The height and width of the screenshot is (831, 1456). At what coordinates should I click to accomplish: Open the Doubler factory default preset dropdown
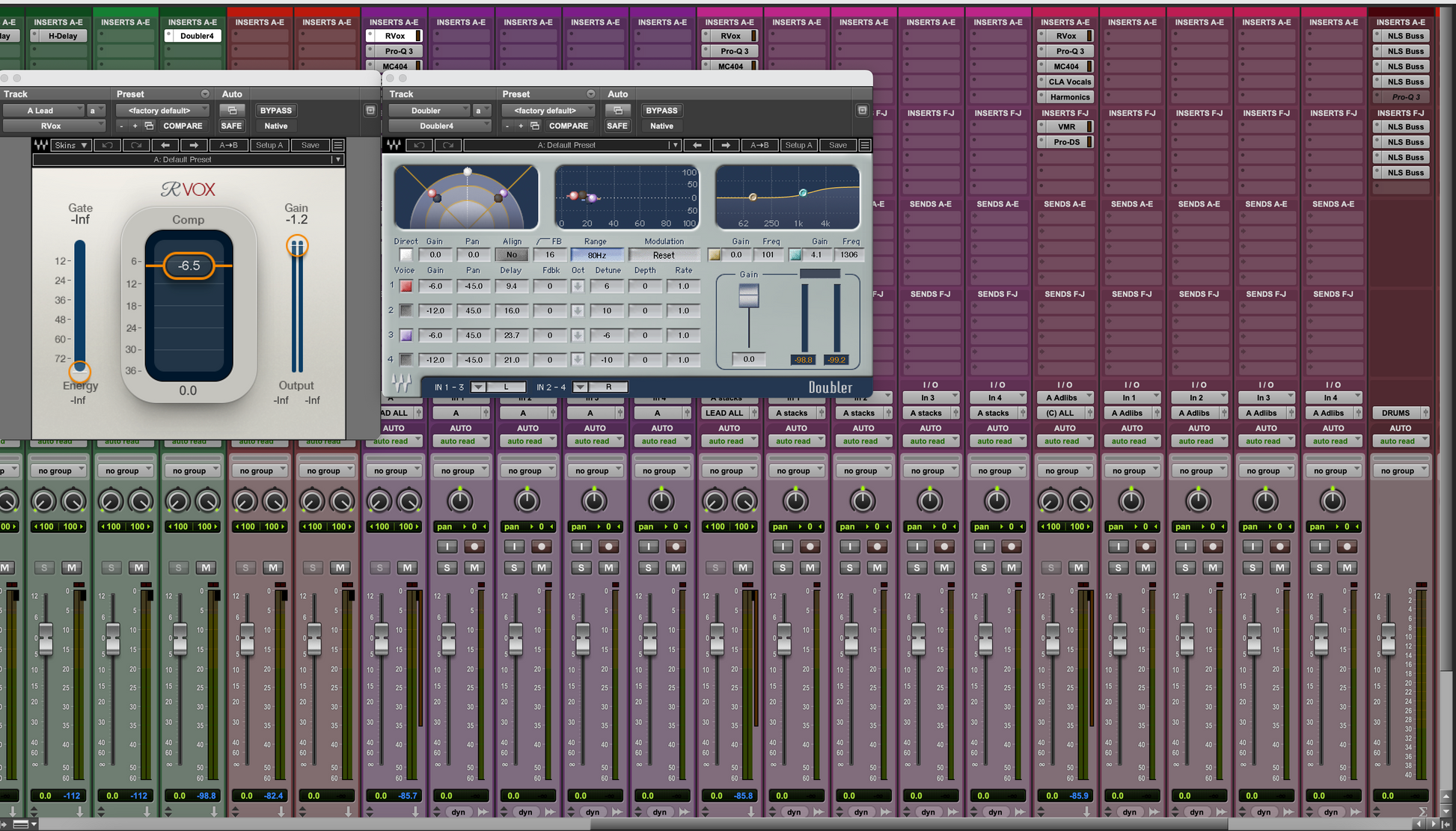click(550, 110)
